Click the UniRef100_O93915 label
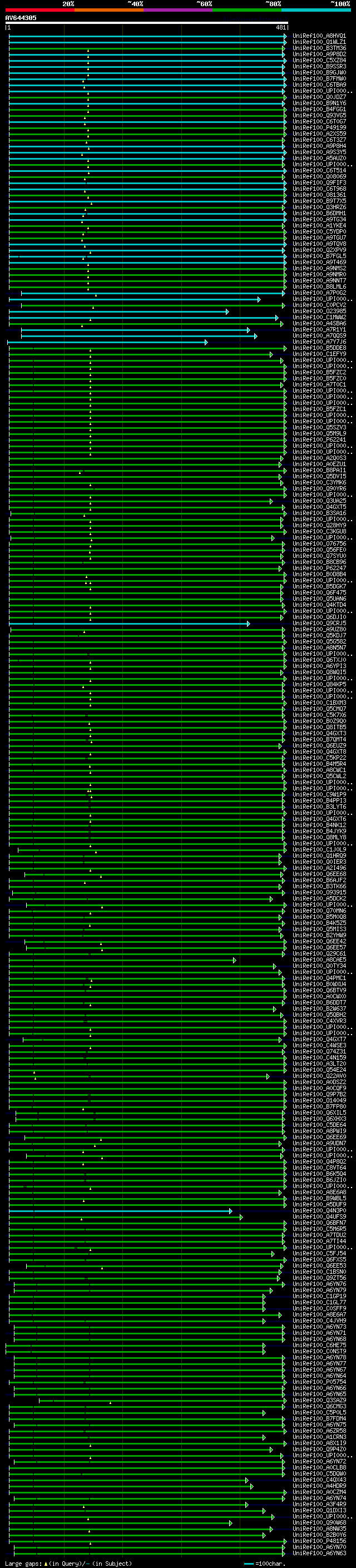356x1568 pixels. click(x=319, y=892)
